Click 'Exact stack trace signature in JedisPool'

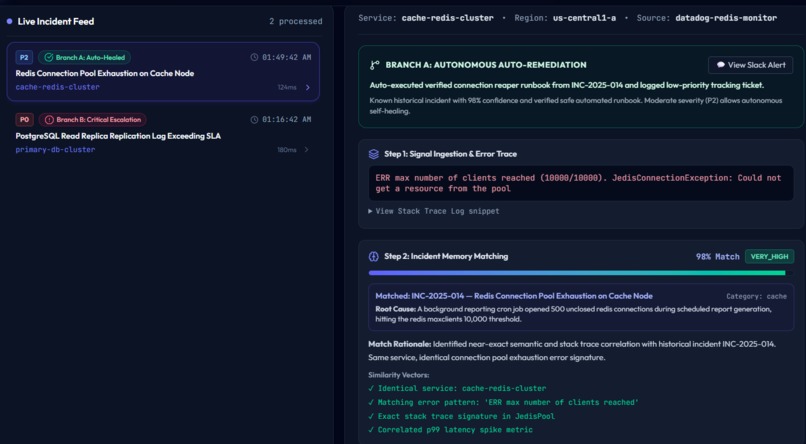pyautogui.click(x=462, y=416)
